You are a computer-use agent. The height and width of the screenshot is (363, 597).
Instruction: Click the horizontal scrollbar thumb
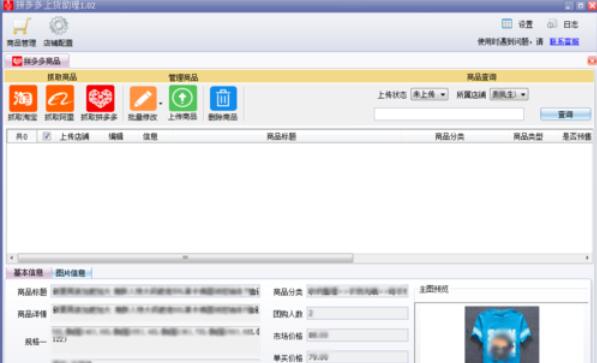pos(185,258)
